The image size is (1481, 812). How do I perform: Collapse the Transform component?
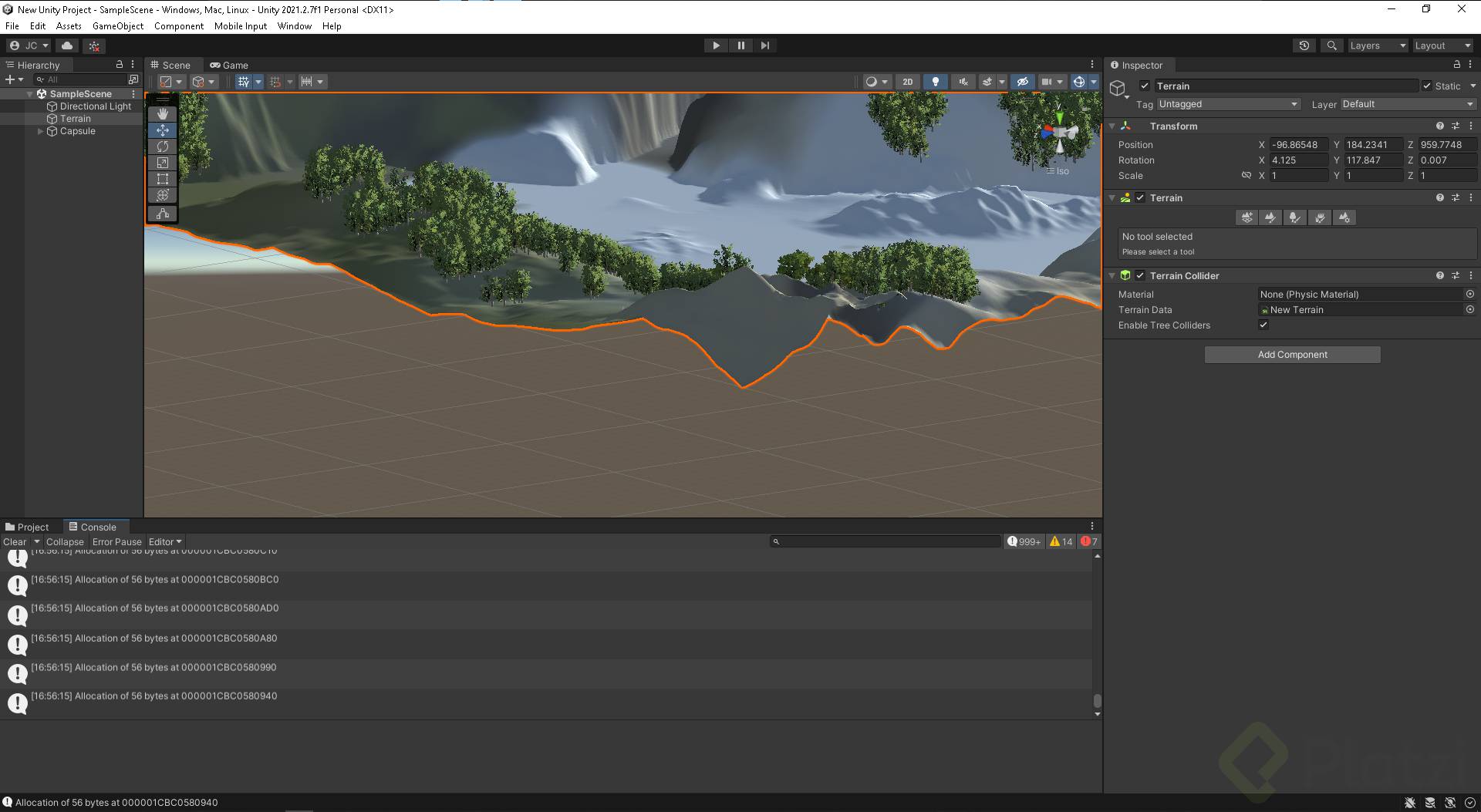click(1112, 126)
